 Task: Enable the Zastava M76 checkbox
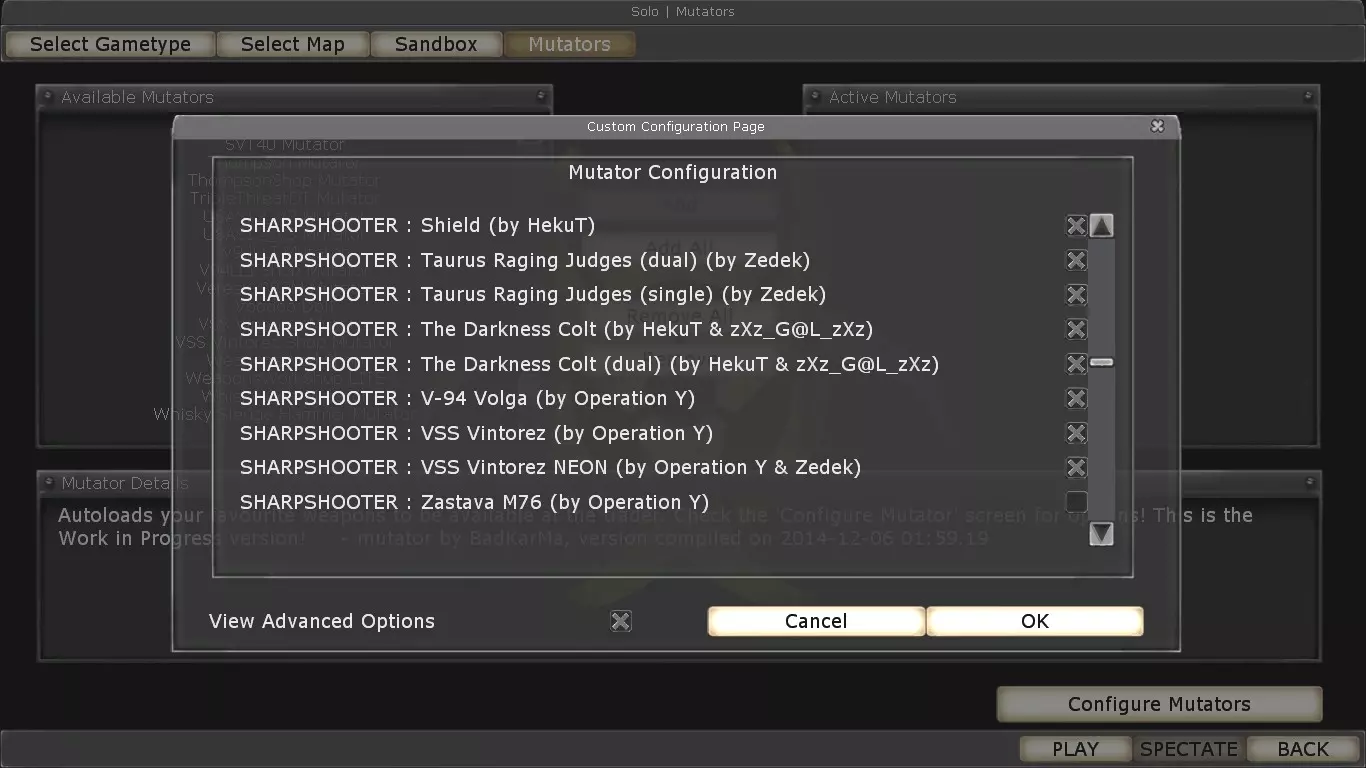click(x=1076, y=502)
